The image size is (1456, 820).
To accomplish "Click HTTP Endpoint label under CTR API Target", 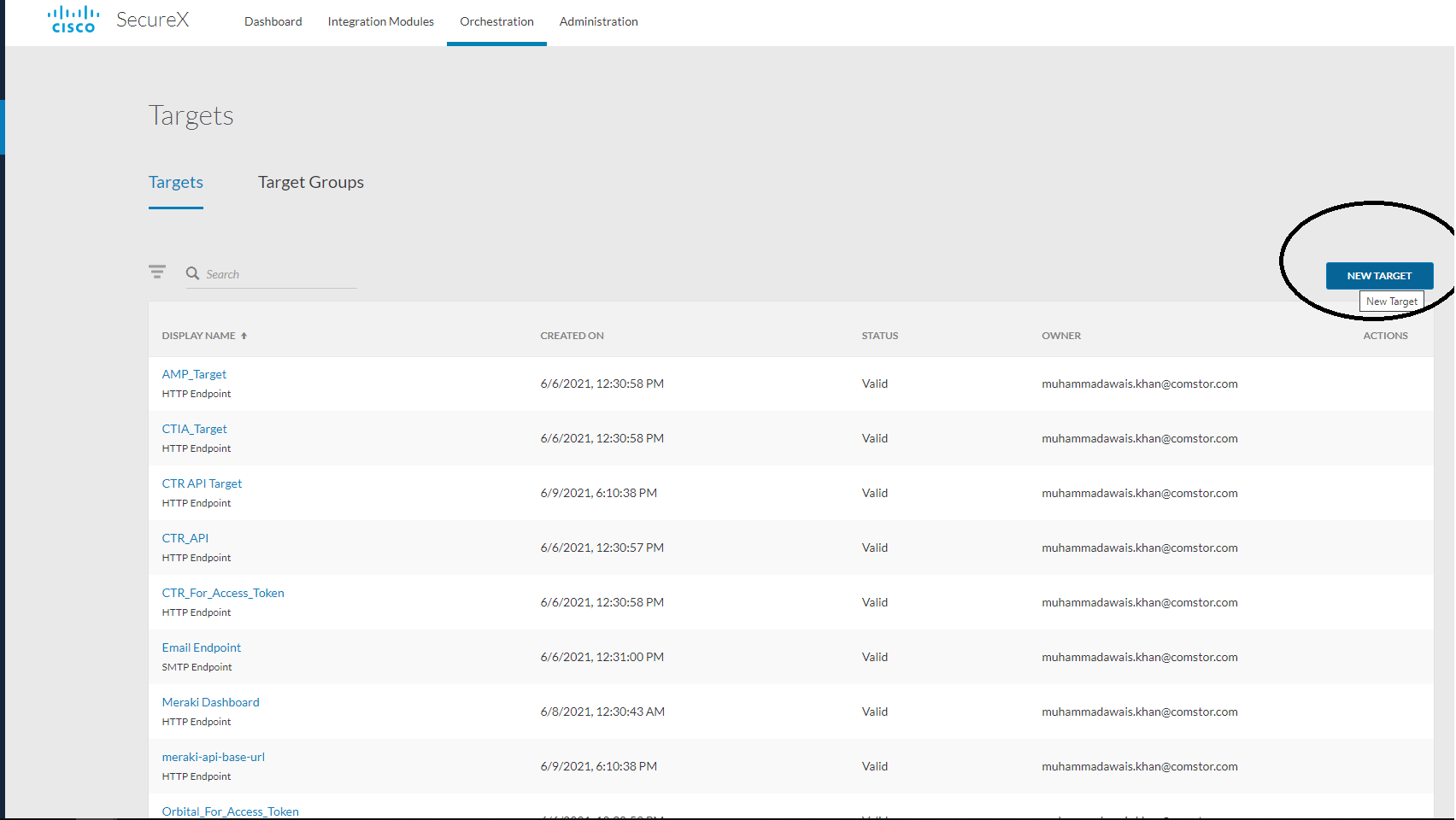I will [x=197, y=503].
